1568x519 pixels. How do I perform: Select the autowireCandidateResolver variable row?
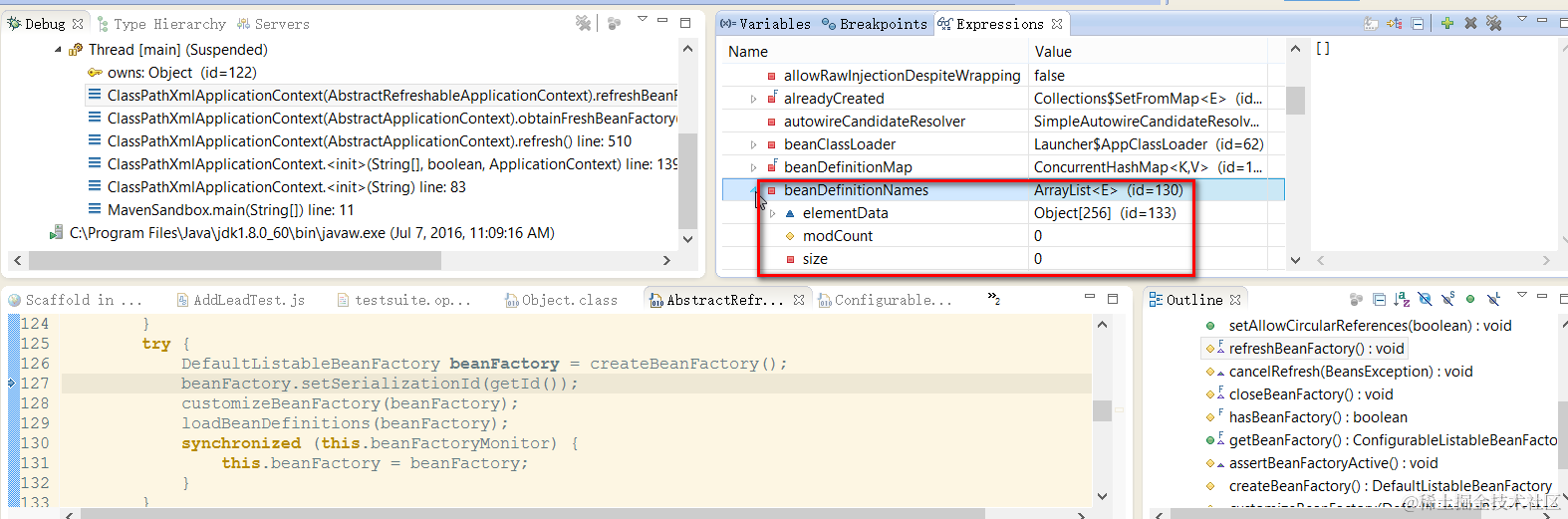click(x=1003, y=122)
